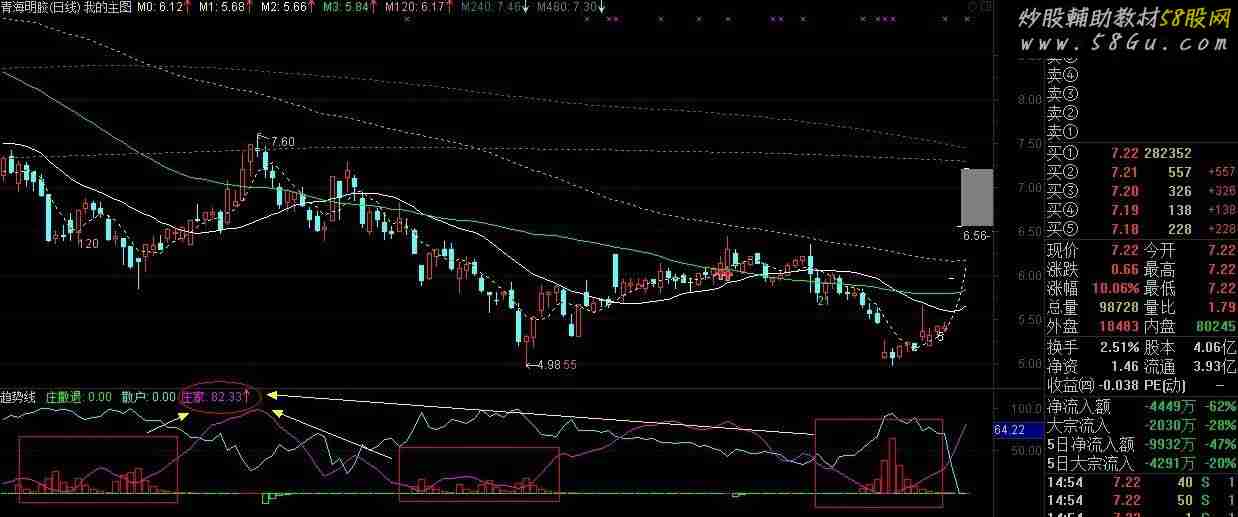The image size is (1238, 517).
Task: Select the 买④ bid row priced 7.19
Action: (1141, 210)
